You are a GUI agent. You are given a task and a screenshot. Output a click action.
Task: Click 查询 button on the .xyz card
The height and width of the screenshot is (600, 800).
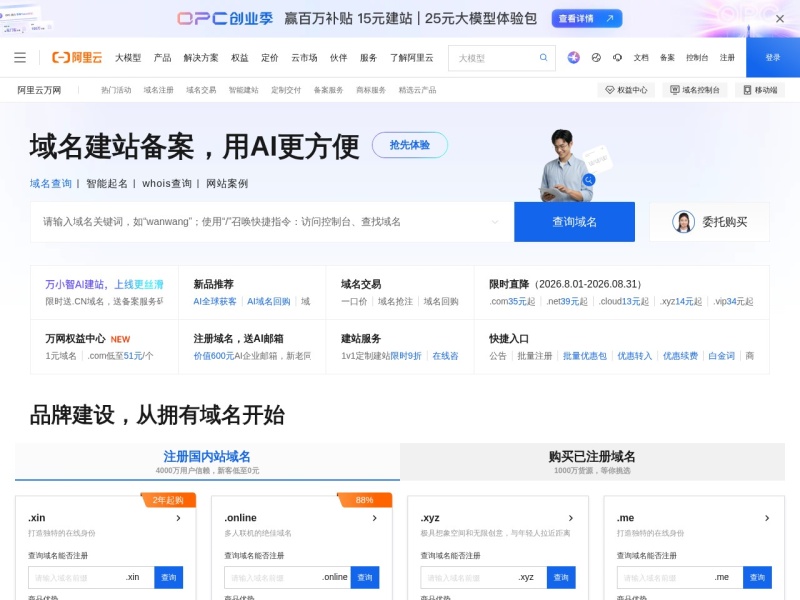(561, 578)
